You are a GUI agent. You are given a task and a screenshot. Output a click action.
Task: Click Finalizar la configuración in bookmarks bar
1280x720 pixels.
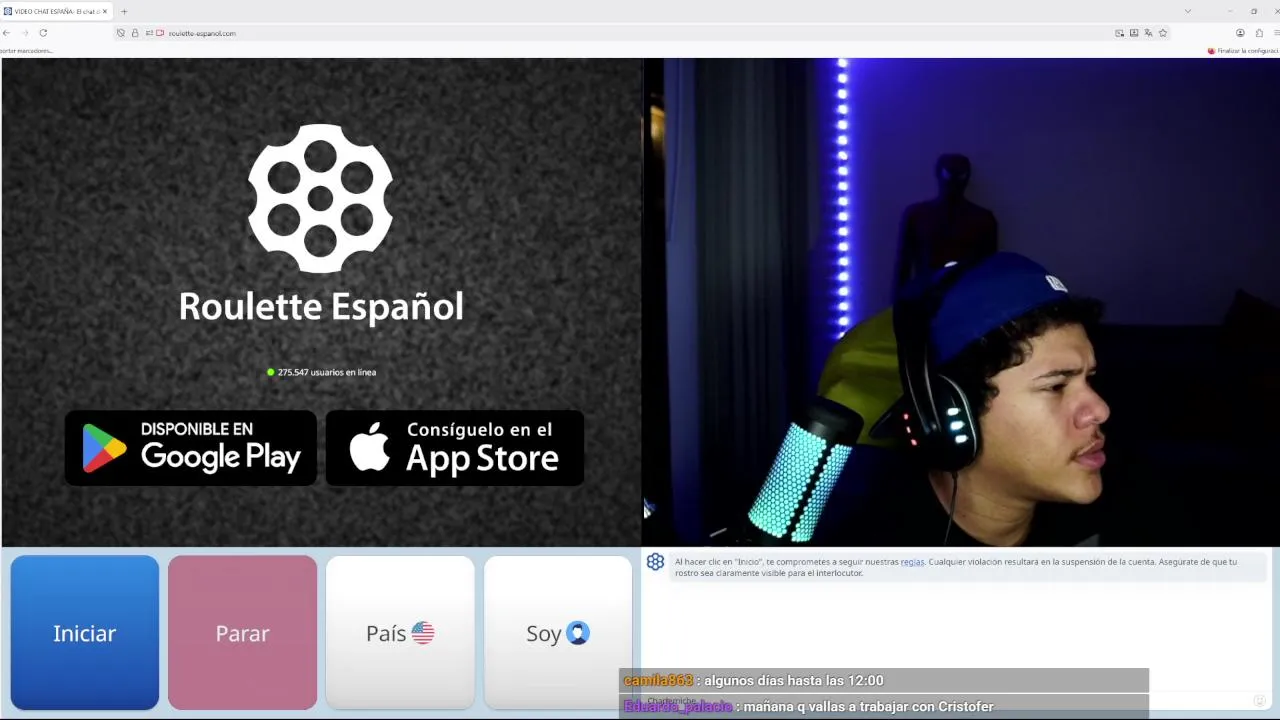[x=1243, y=50]
